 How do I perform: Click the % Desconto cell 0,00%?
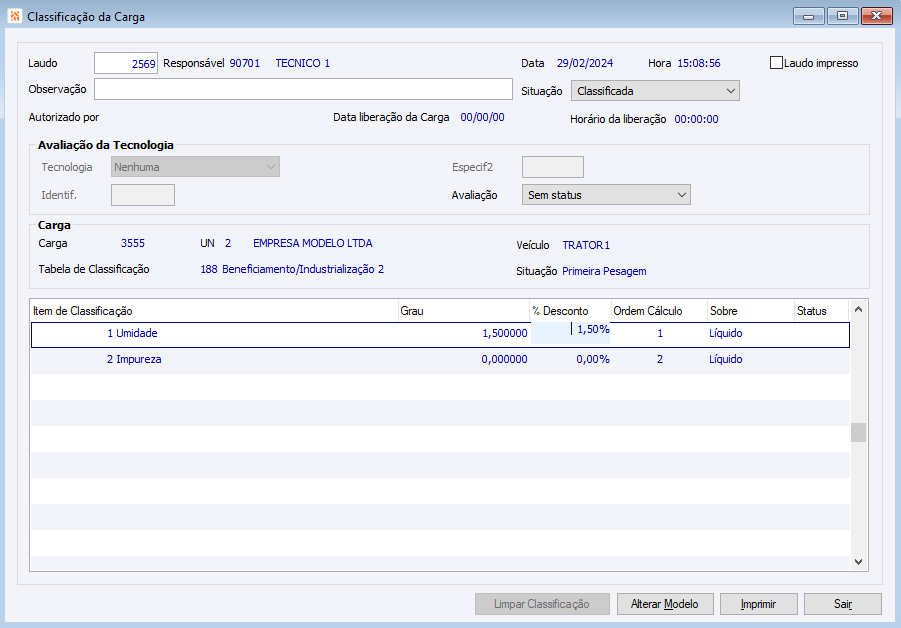(593, 359)
